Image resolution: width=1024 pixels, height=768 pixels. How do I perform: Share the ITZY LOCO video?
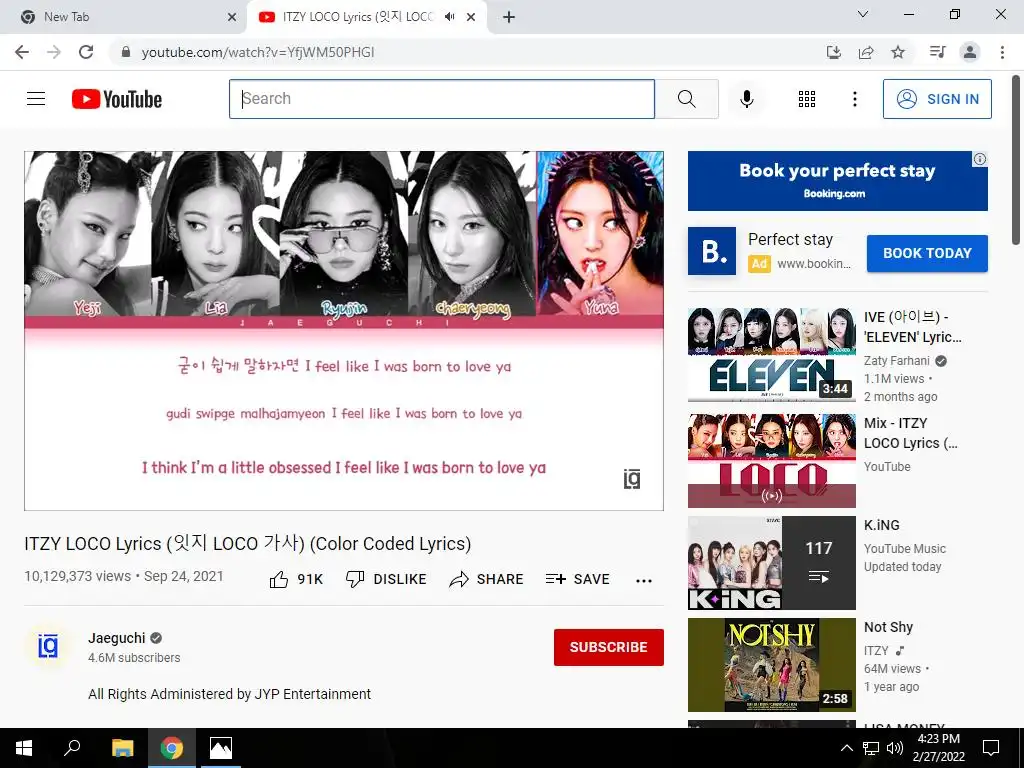pyautogui.click(x=487, y=579)
